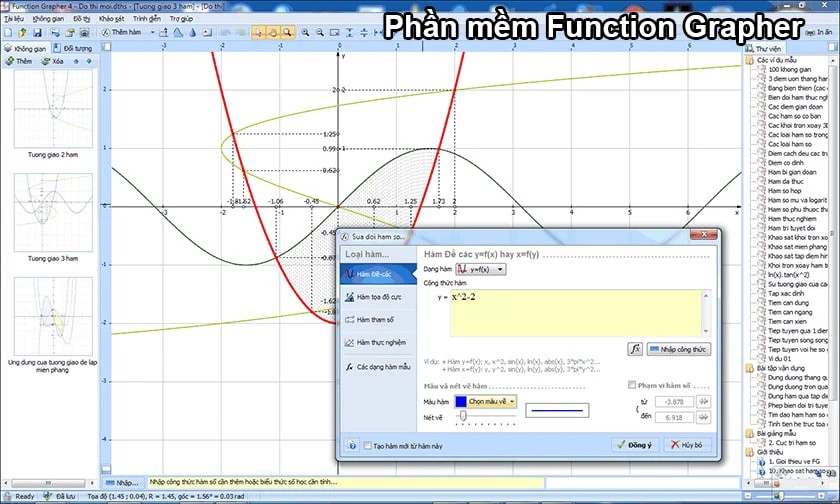Open the Đồ thị menu

pyautogui.click(x=81, y=19)
